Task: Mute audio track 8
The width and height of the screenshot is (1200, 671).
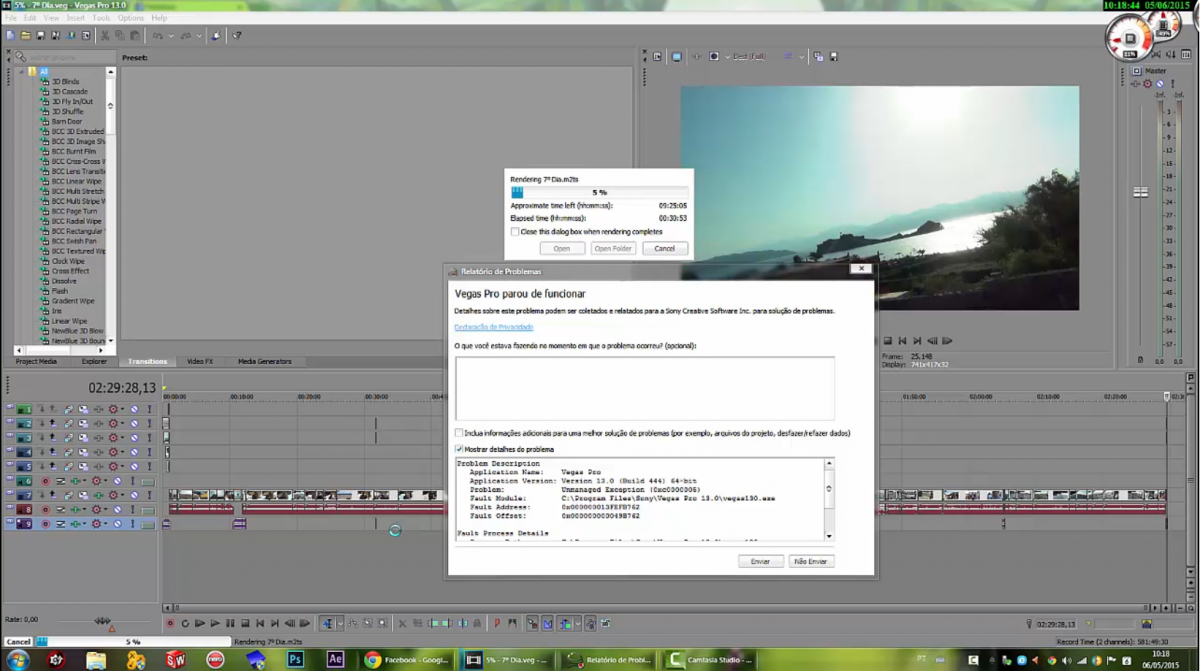Action: click(118, 509)
